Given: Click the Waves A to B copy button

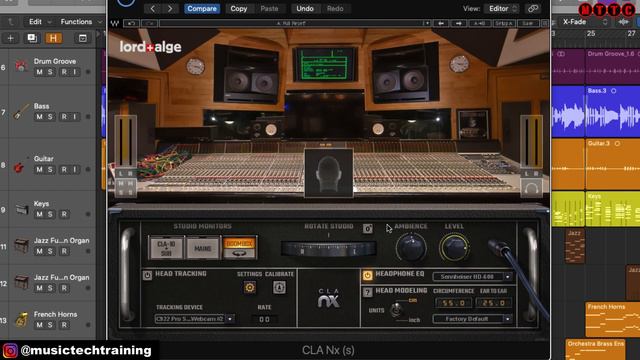Looking at the screenshot, I should (480, 24).
